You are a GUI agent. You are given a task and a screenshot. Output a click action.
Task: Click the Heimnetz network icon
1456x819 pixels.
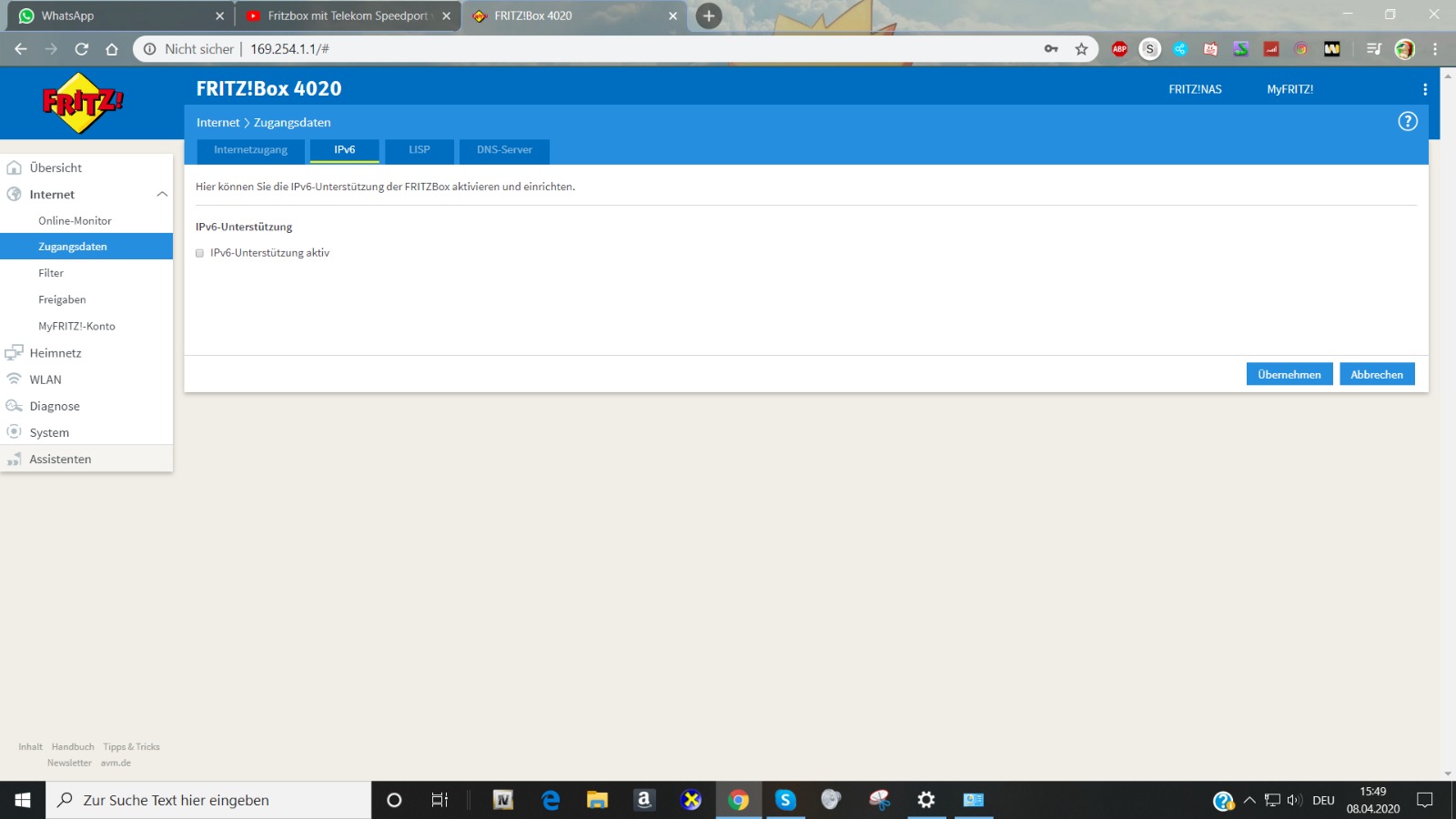14,352
